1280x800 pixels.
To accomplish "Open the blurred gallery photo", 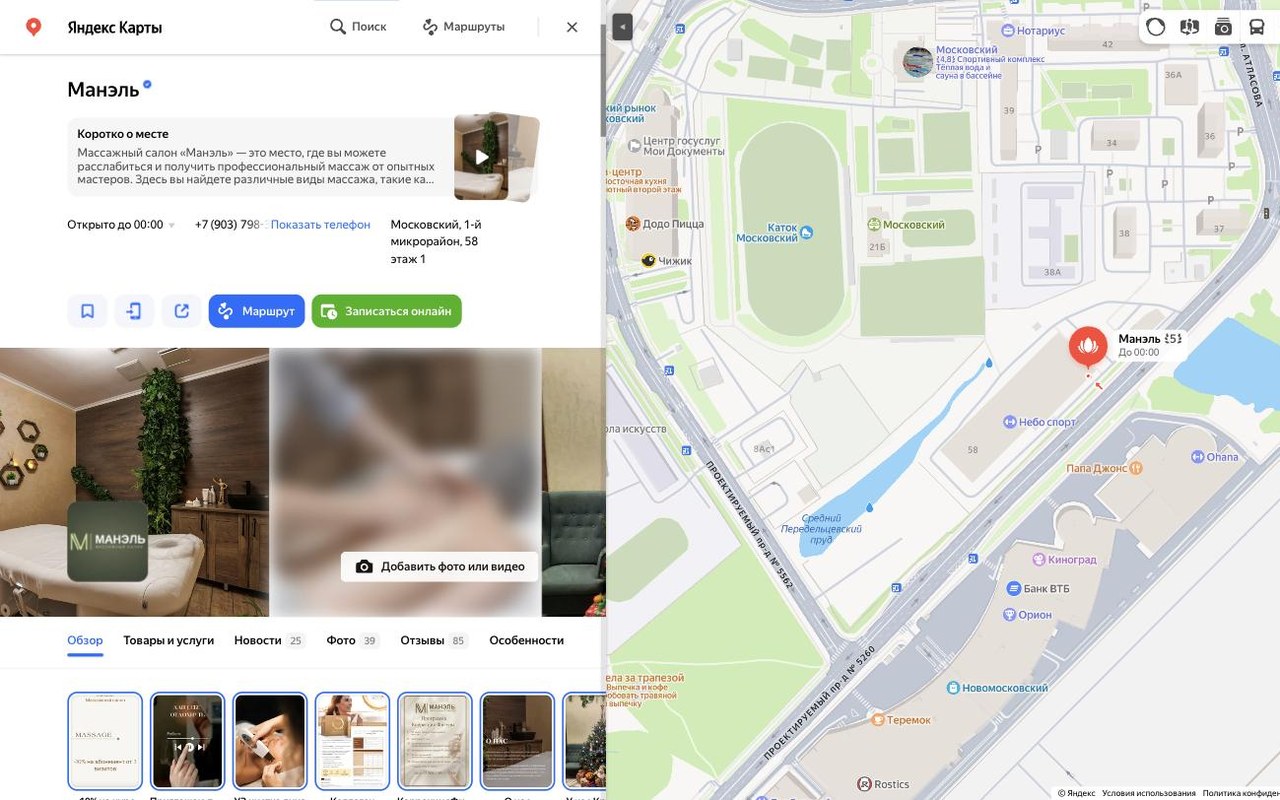I will [405, 482].
